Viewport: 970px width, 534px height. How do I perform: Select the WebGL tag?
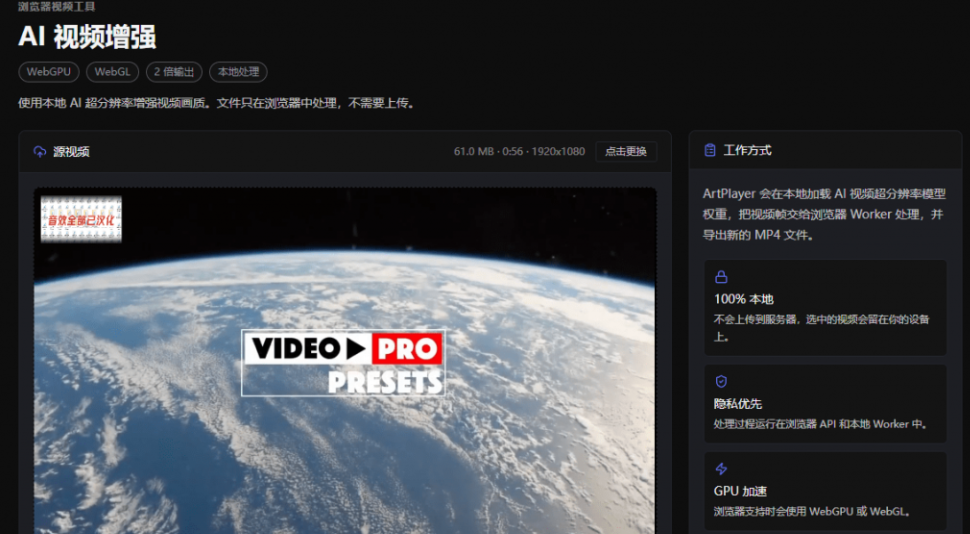click(x=113, y=72)
